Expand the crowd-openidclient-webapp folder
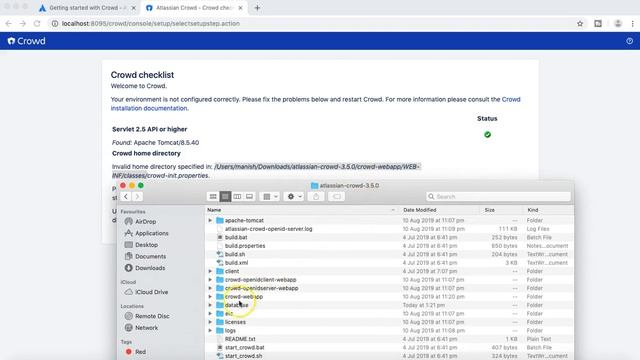Image resolution: width=640 pixels, height=360 pixels. point(210,280)
